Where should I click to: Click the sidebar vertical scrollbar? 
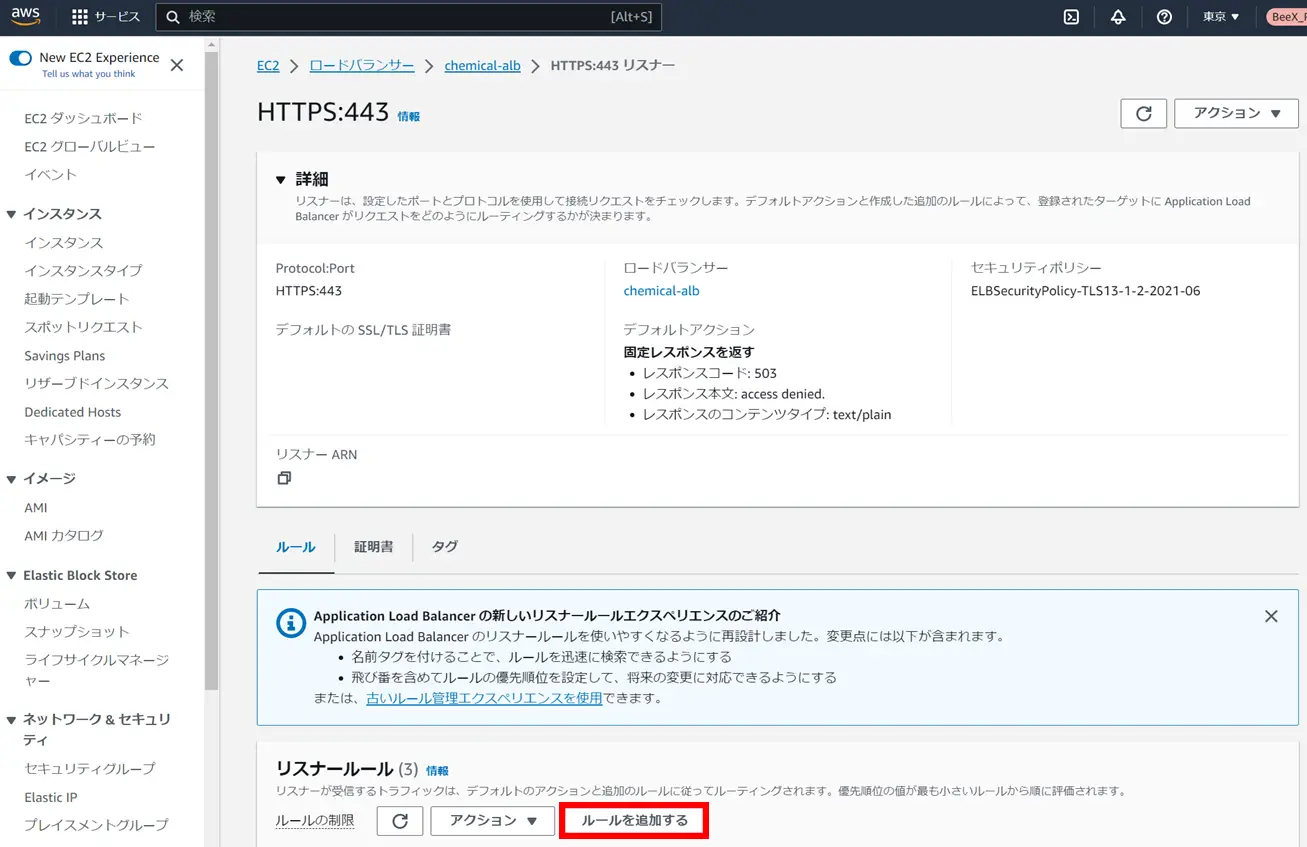point(211,370)
